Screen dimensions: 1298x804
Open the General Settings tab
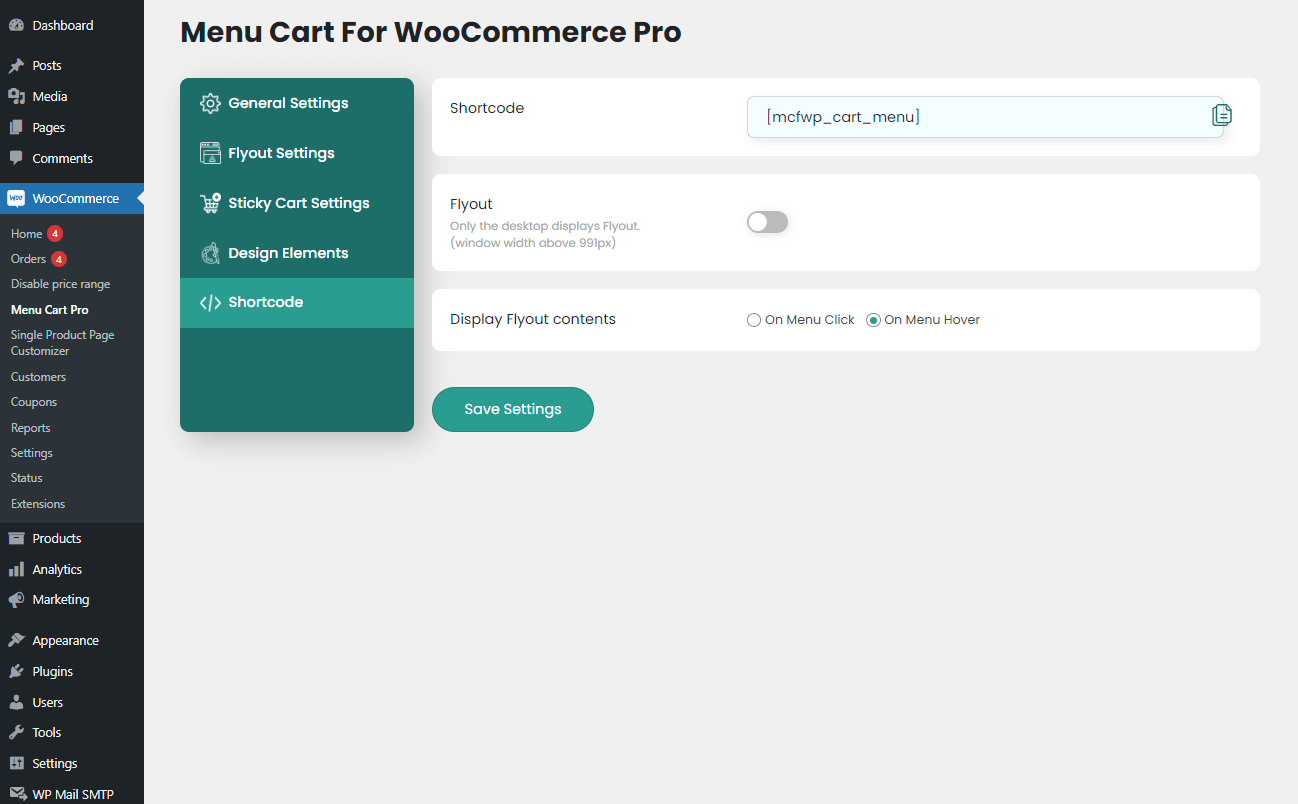point(297,103)
